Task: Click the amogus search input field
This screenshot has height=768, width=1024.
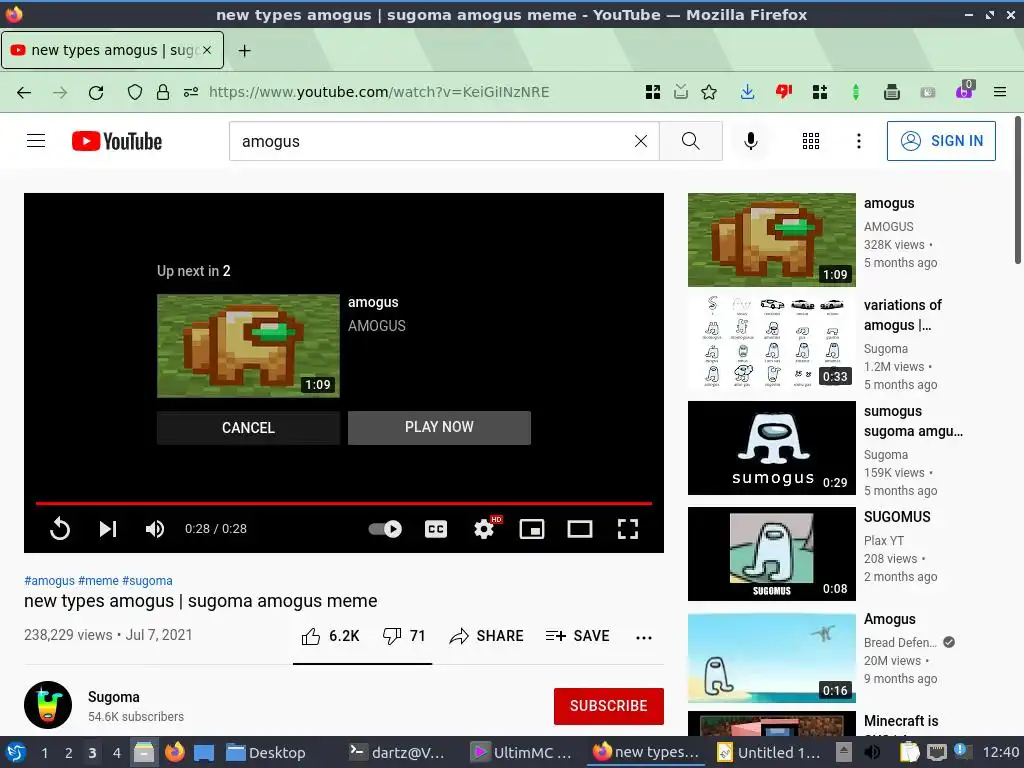Action: [431, 141]
